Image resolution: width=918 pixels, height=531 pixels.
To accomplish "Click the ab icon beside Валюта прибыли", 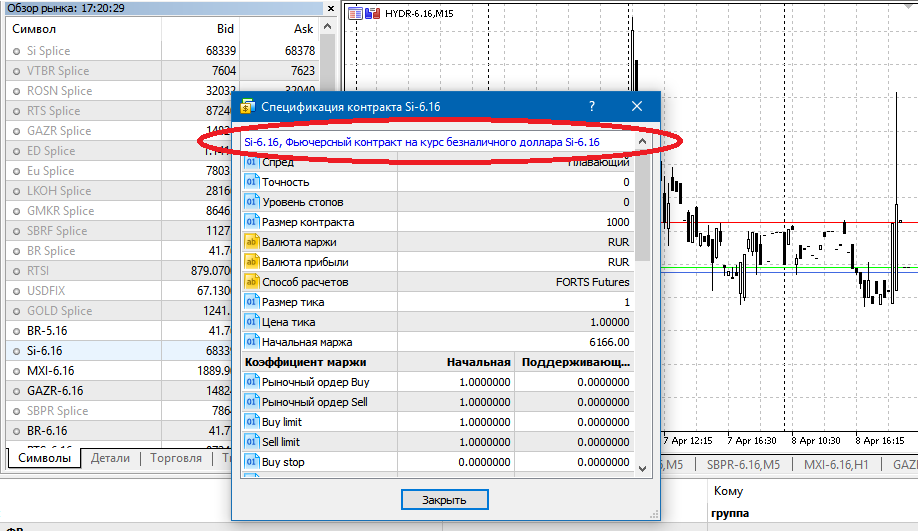I will (252, 262).
